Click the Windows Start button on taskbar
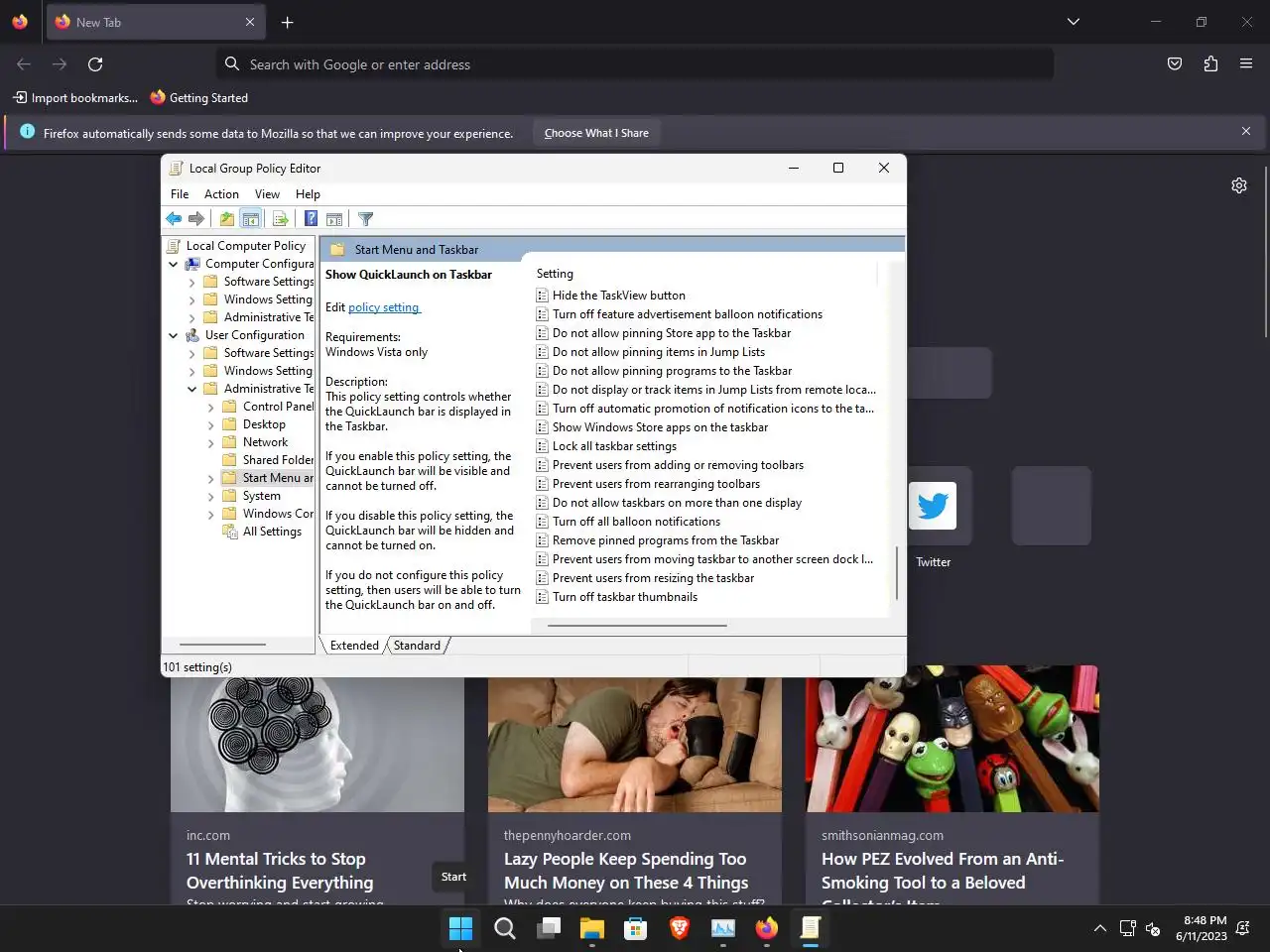This screenshot has height=952, width=1270. [x=460, y=928]
